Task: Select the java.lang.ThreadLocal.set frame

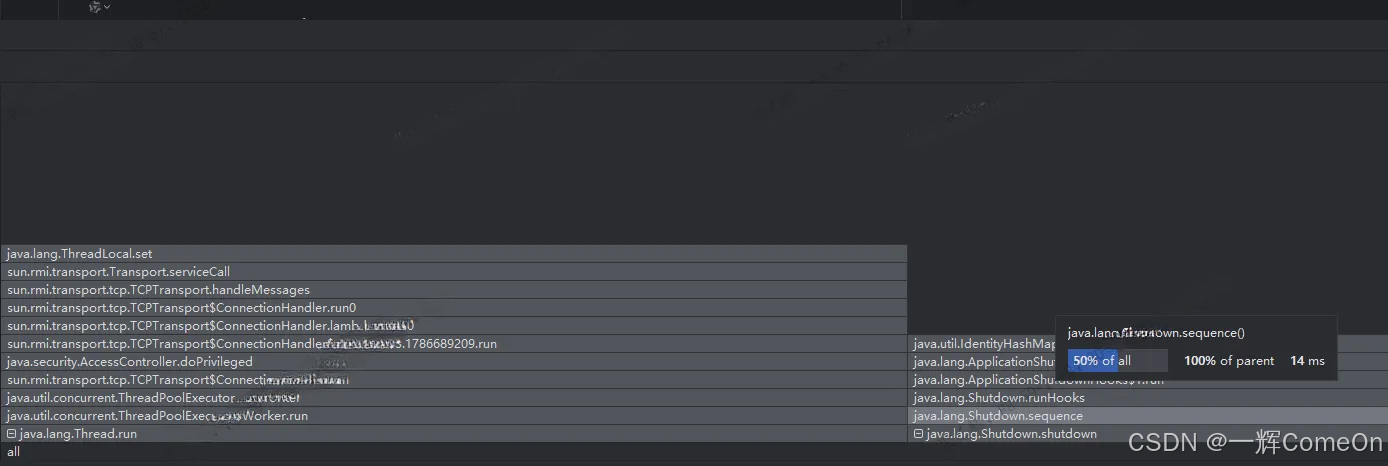Action: coord(454,254)
